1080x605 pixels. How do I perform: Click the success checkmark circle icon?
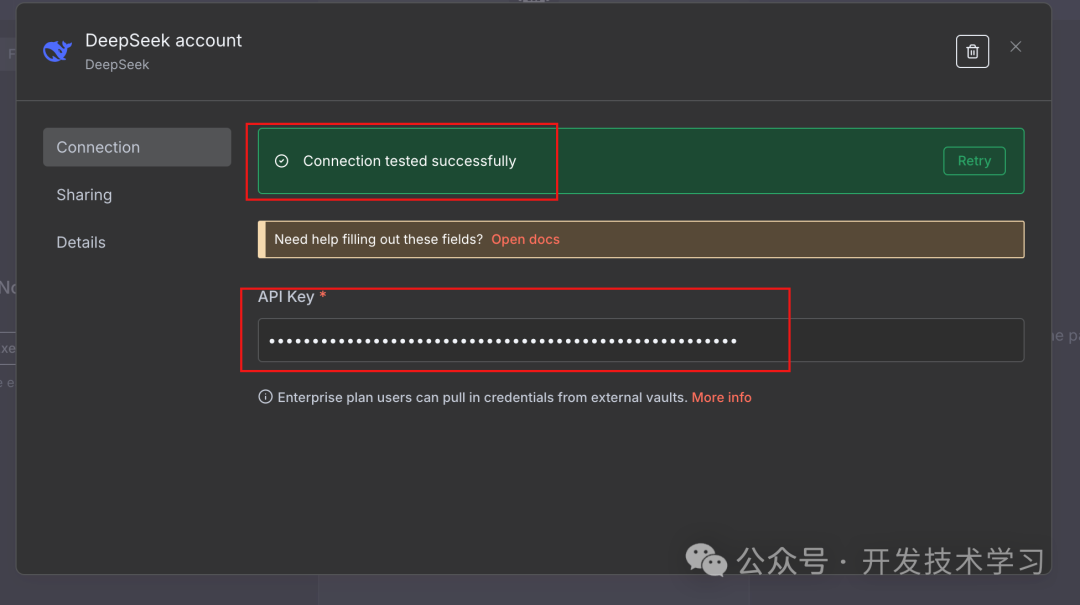(282, 161)
